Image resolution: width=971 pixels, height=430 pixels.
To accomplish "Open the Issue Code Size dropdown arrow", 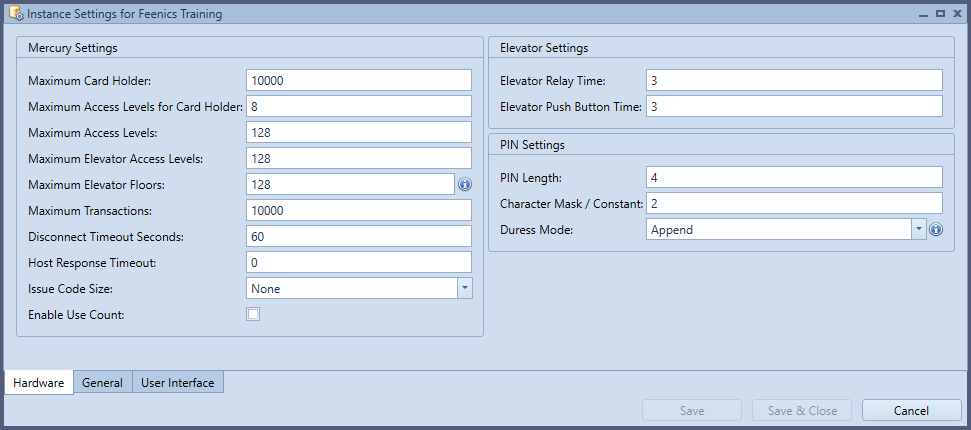I will coord(465,288).
